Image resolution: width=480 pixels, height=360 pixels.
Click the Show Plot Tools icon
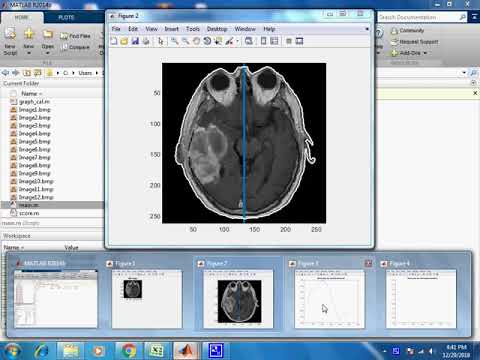(299, 41)
